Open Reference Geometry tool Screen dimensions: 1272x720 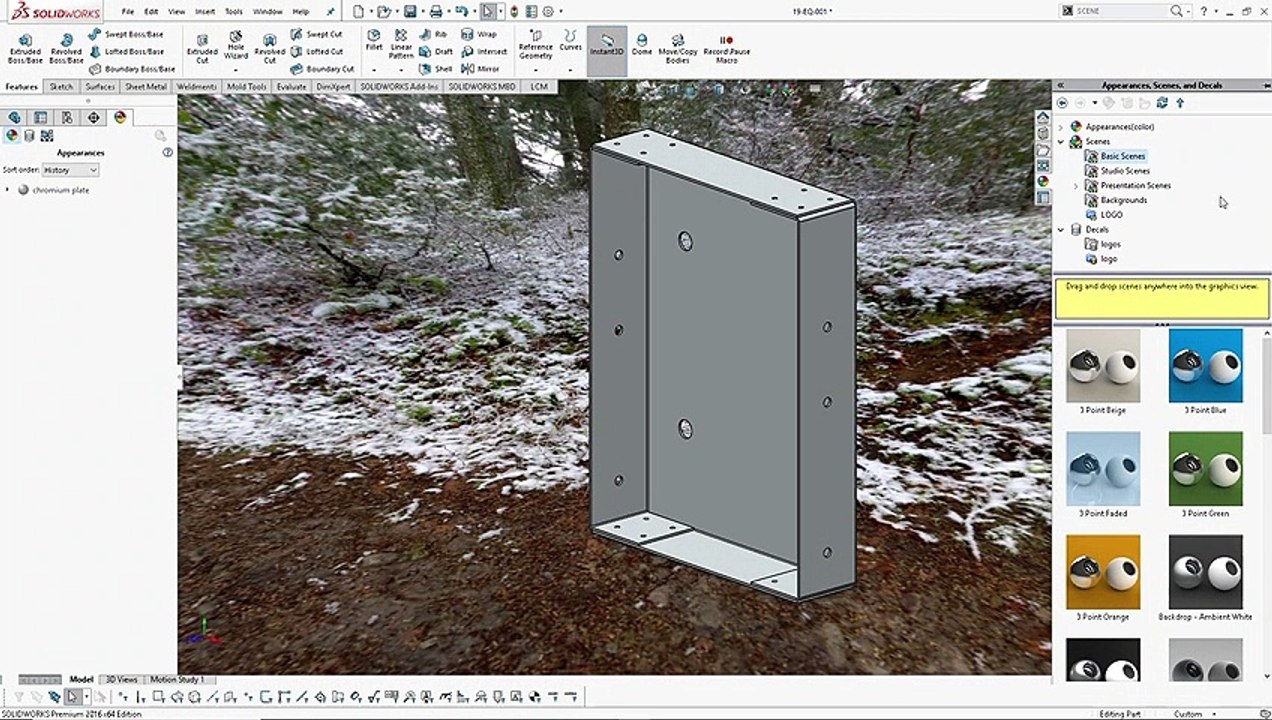pos(536,45)
